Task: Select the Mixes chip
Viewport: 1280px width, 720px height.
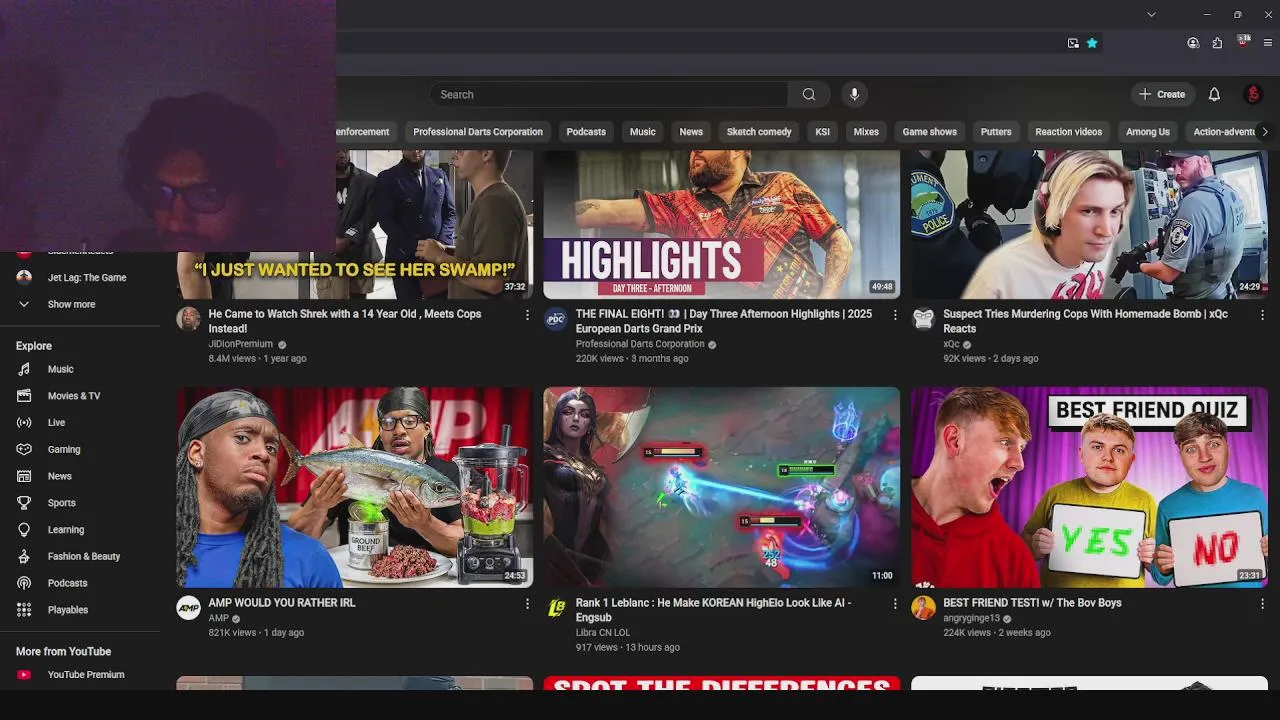Action: coord(866,132)
